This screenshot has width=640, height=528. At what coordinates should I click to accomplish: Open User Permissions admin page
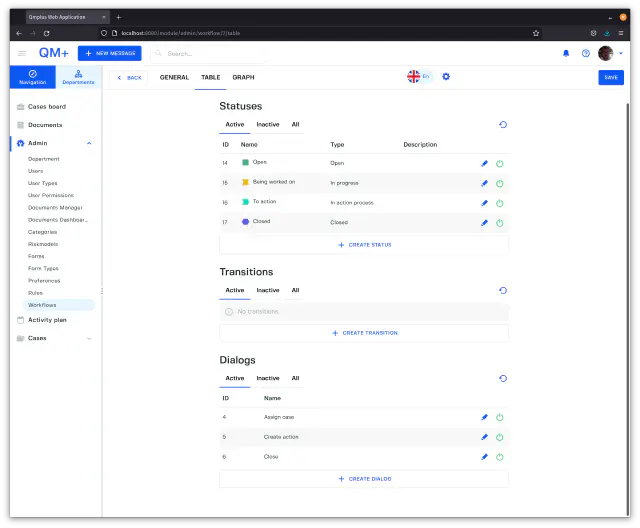click(51, 195)
